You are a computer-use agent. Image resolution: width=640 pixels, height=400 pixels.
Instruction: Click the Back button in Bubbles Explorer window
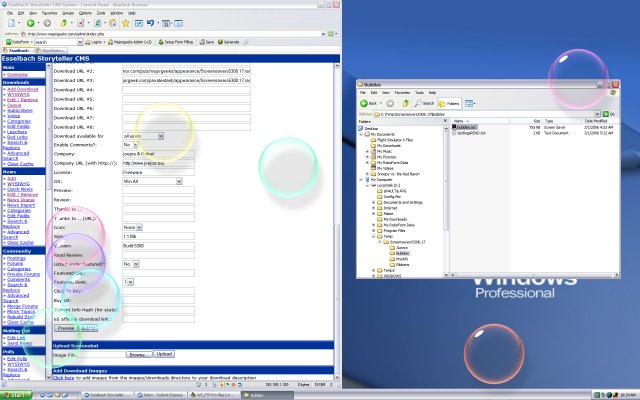(x=369, y=104)
